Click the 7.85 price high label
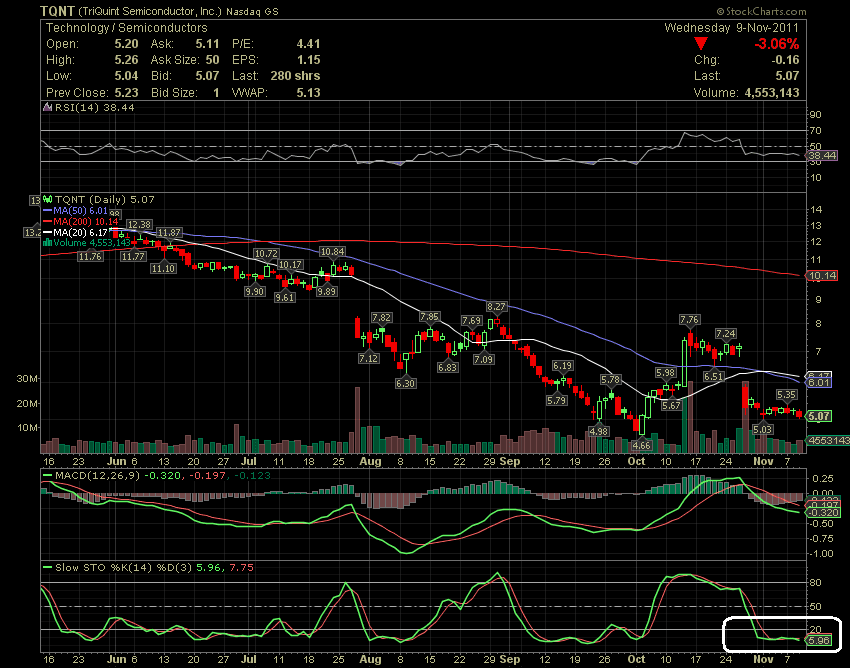 [429, 316]
